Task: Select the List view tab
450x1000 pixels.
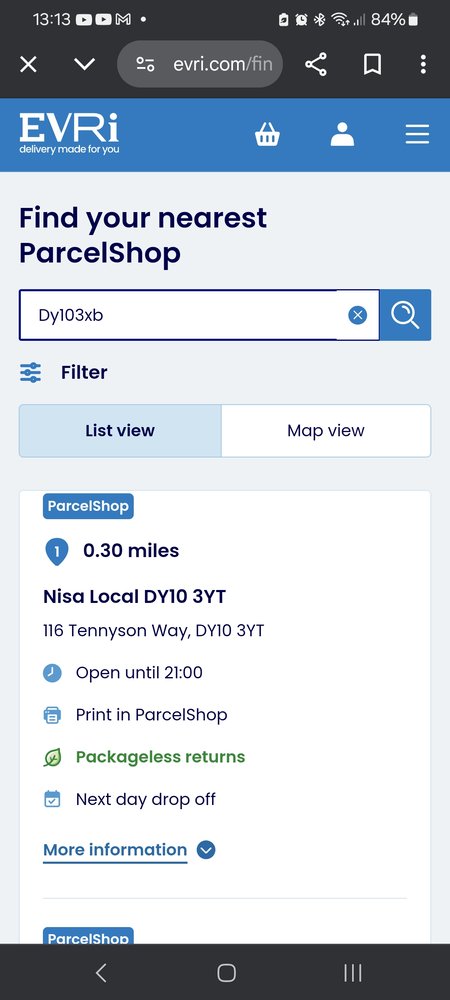Action: click(x=120, y=430)
